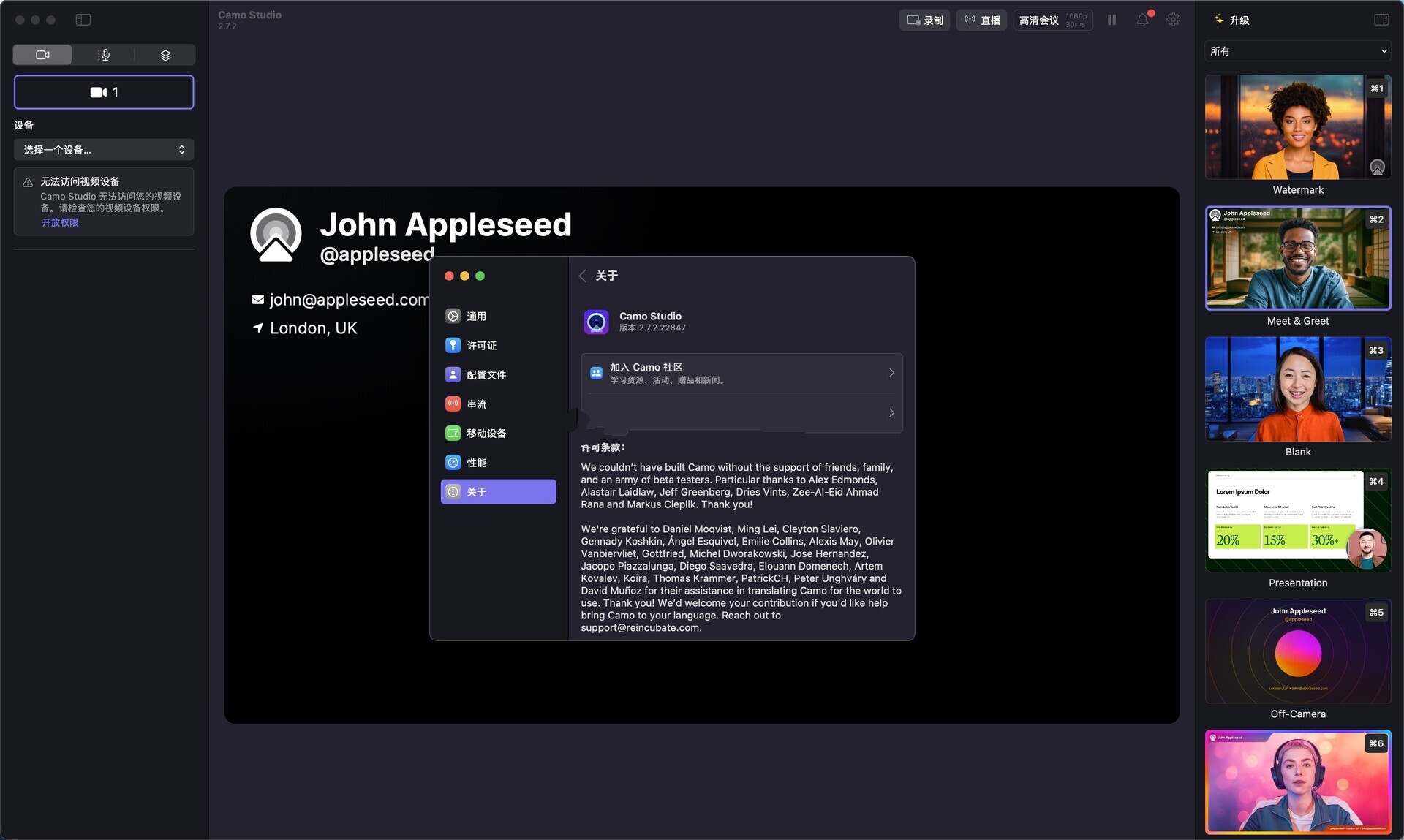Toggle the left sidebar panel icon

tap(83, 20)
